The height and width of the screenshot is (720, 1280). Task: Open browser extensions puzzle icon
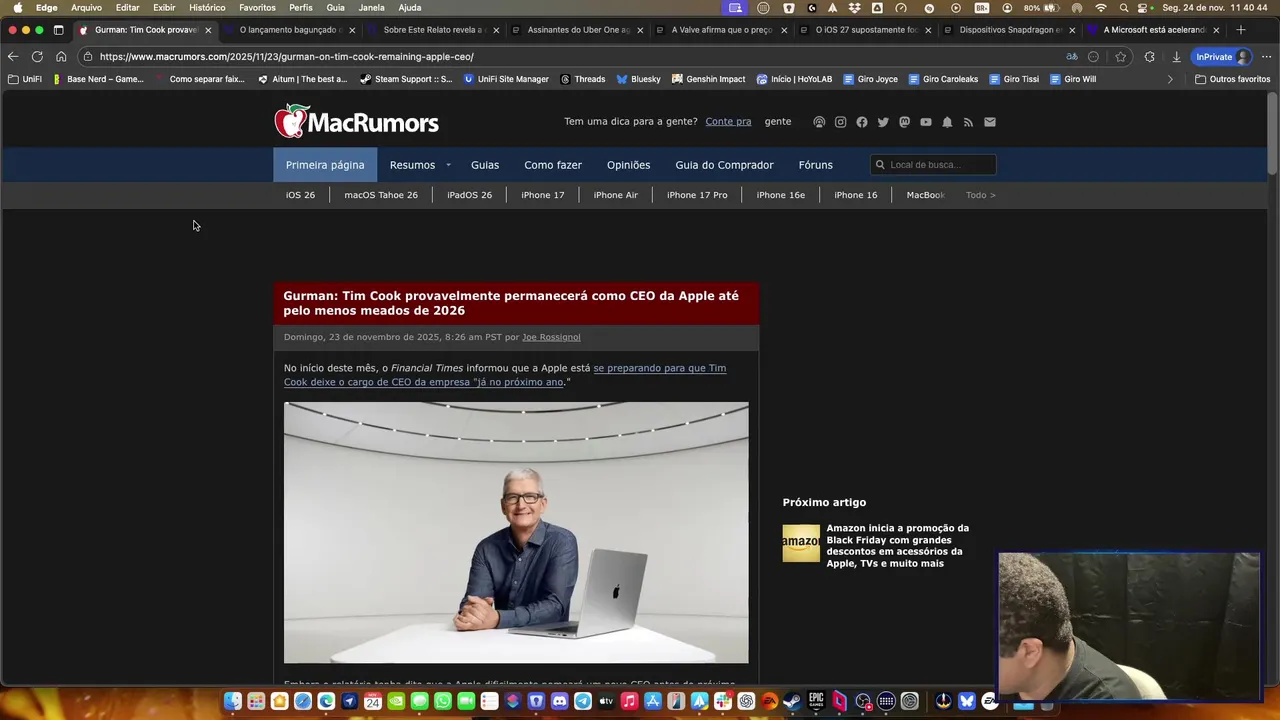point(1149,57)
